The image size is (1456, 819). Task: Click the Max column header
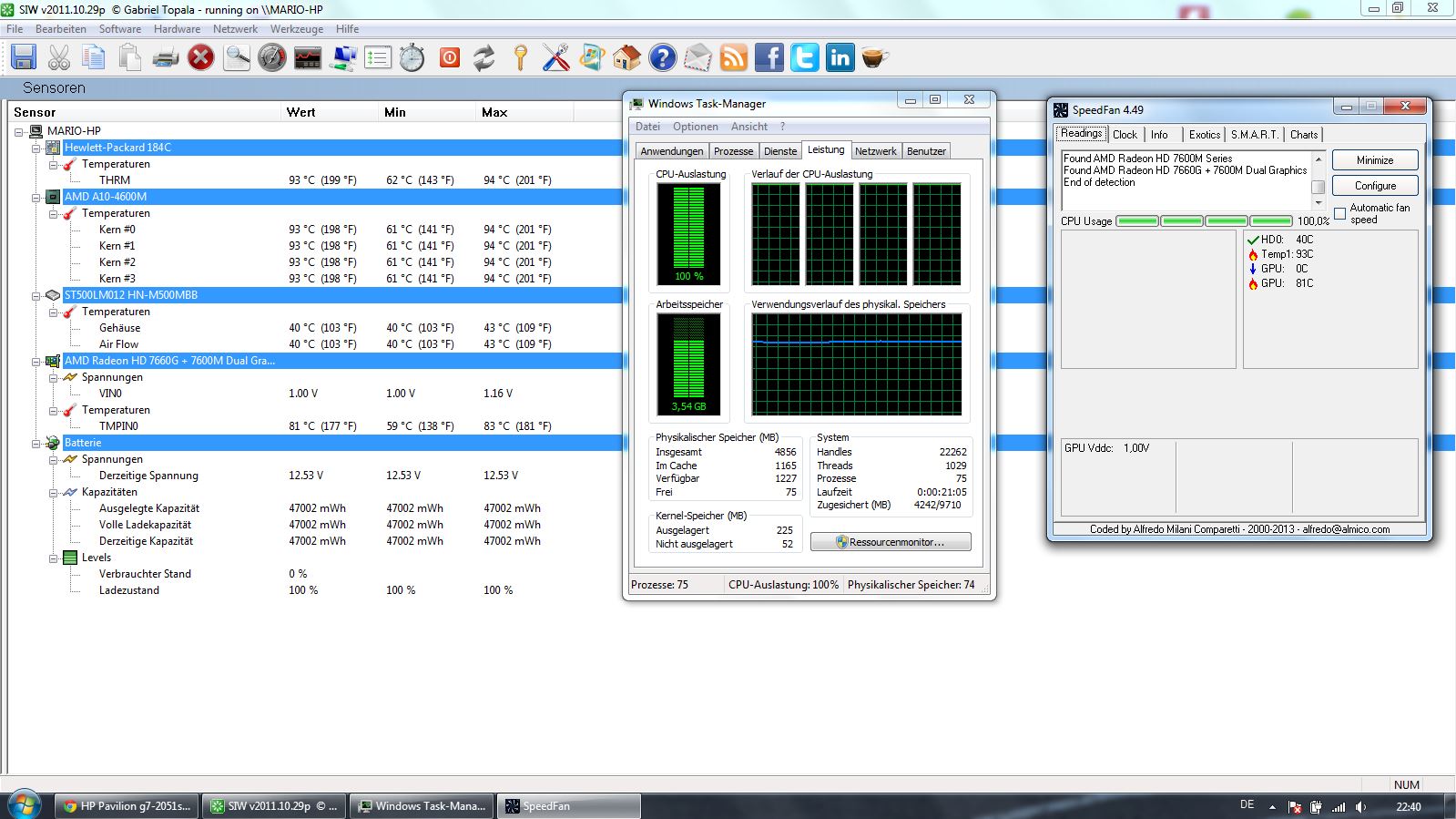click(494, 112)
